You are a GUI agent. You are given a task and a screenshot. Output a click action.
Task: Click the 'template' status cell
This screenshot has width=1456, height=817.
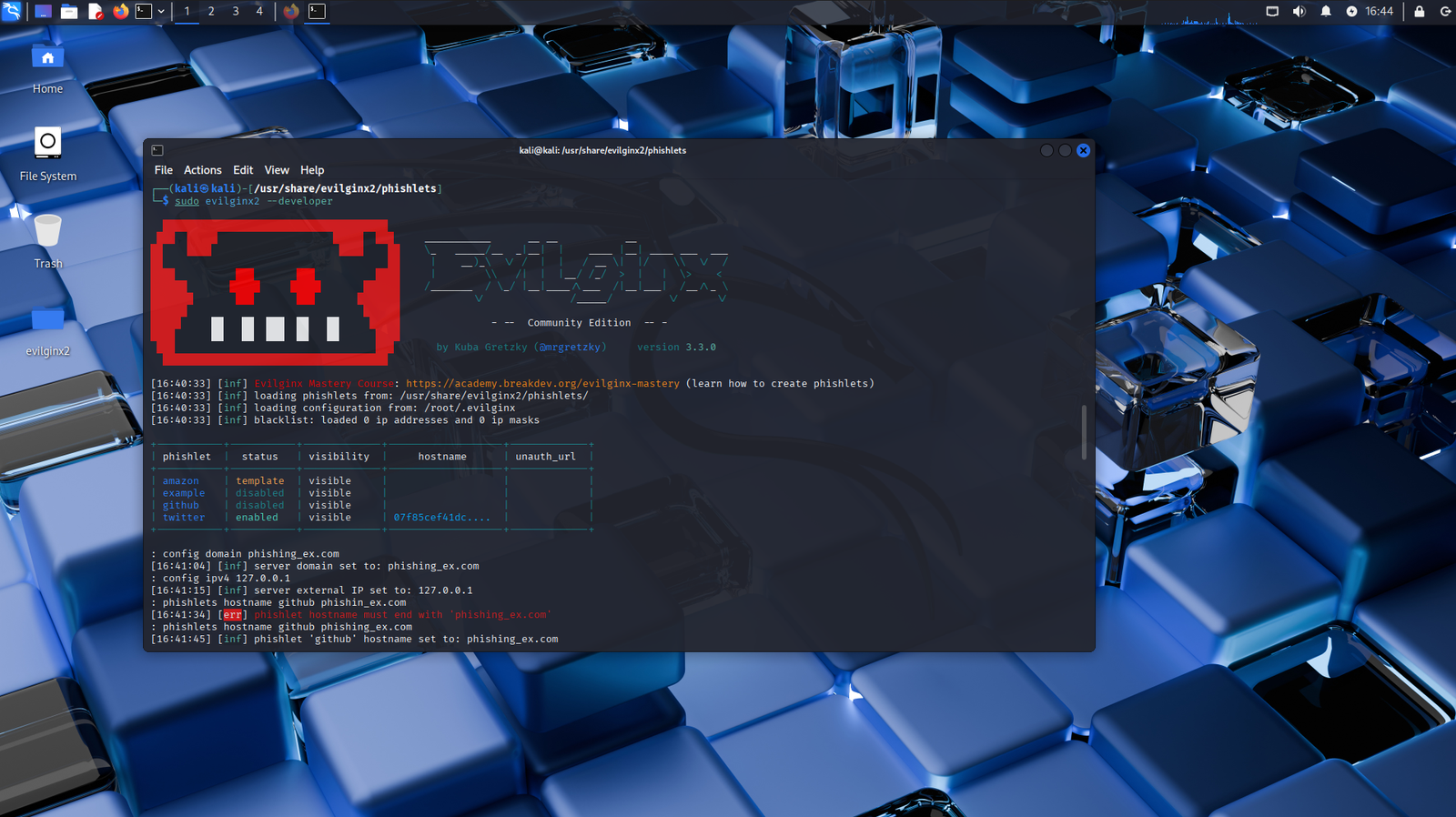coord(259,481)
